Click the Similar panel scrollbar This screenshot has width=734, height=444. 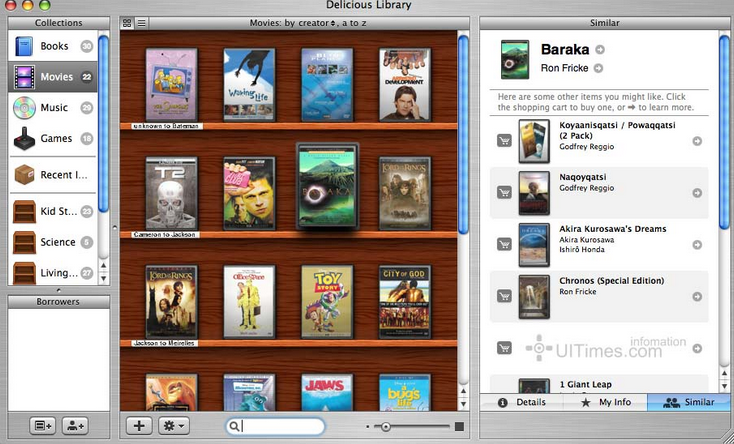(724, 131)
